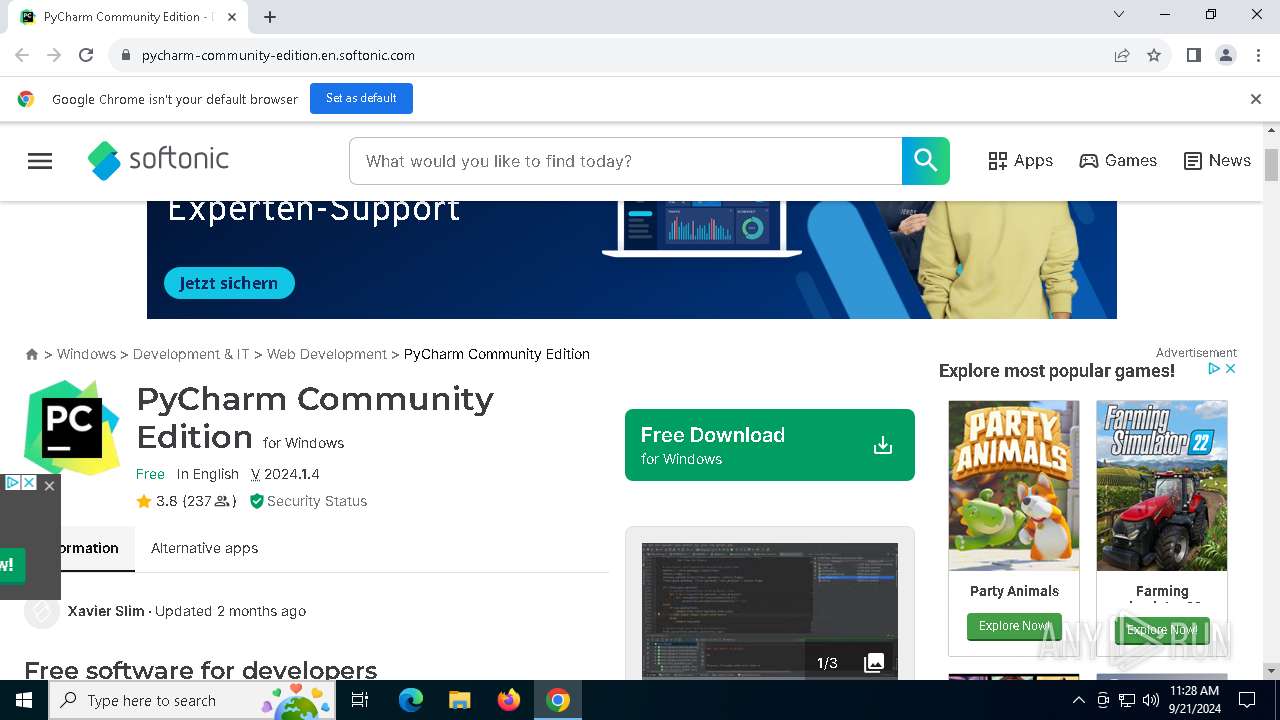Open the Farming Simulator 22 image

tap(1162, 486)
